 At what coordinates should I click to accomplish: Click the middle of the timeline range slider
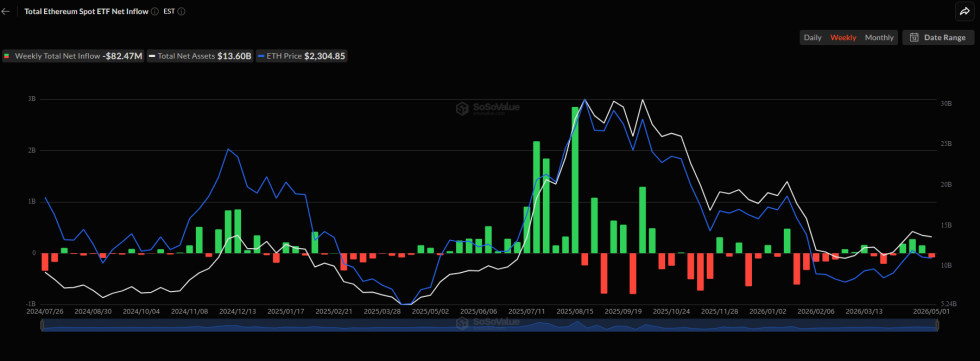pyautogui.click(x=490, y=325)
